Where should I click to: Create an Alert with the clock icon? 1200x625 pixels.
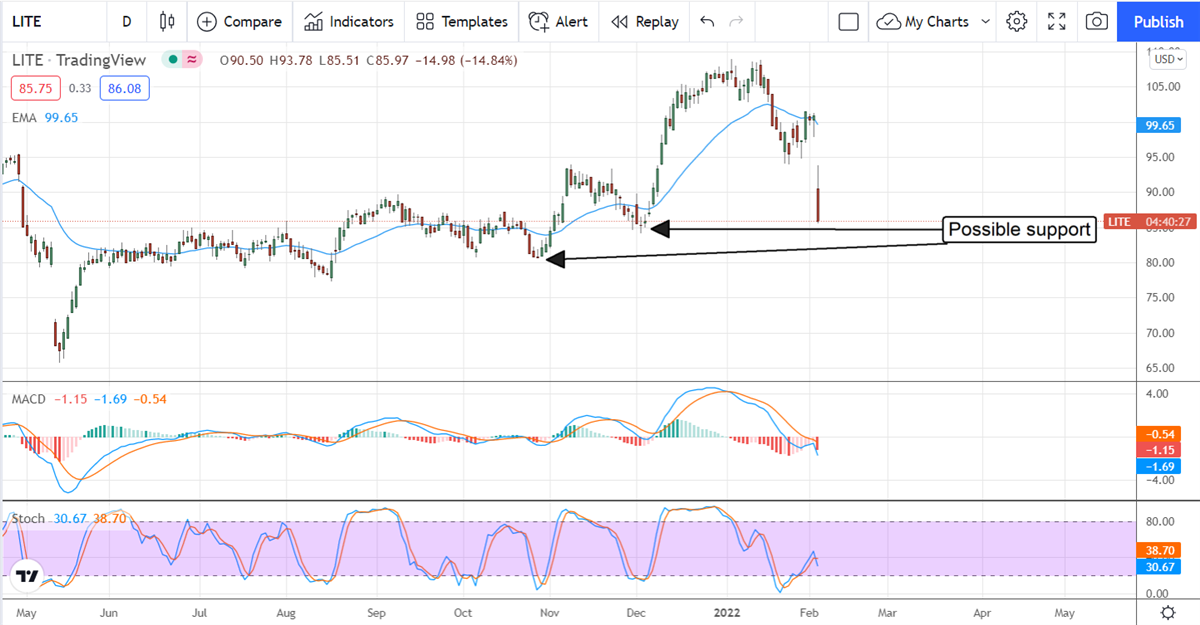click(x=559, y=21)
